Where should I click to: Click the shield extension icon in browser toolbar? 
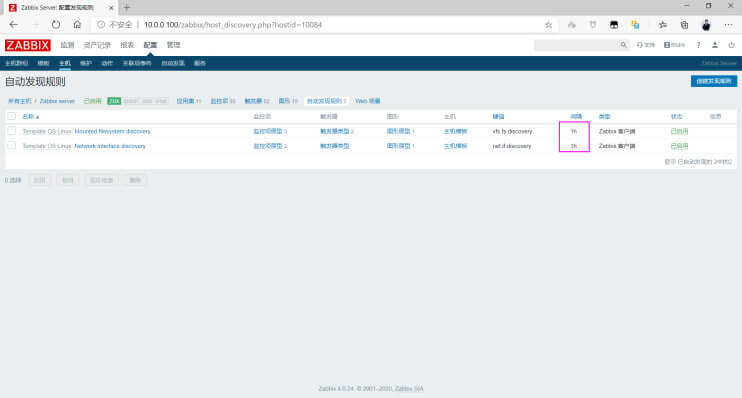(592, 25)
